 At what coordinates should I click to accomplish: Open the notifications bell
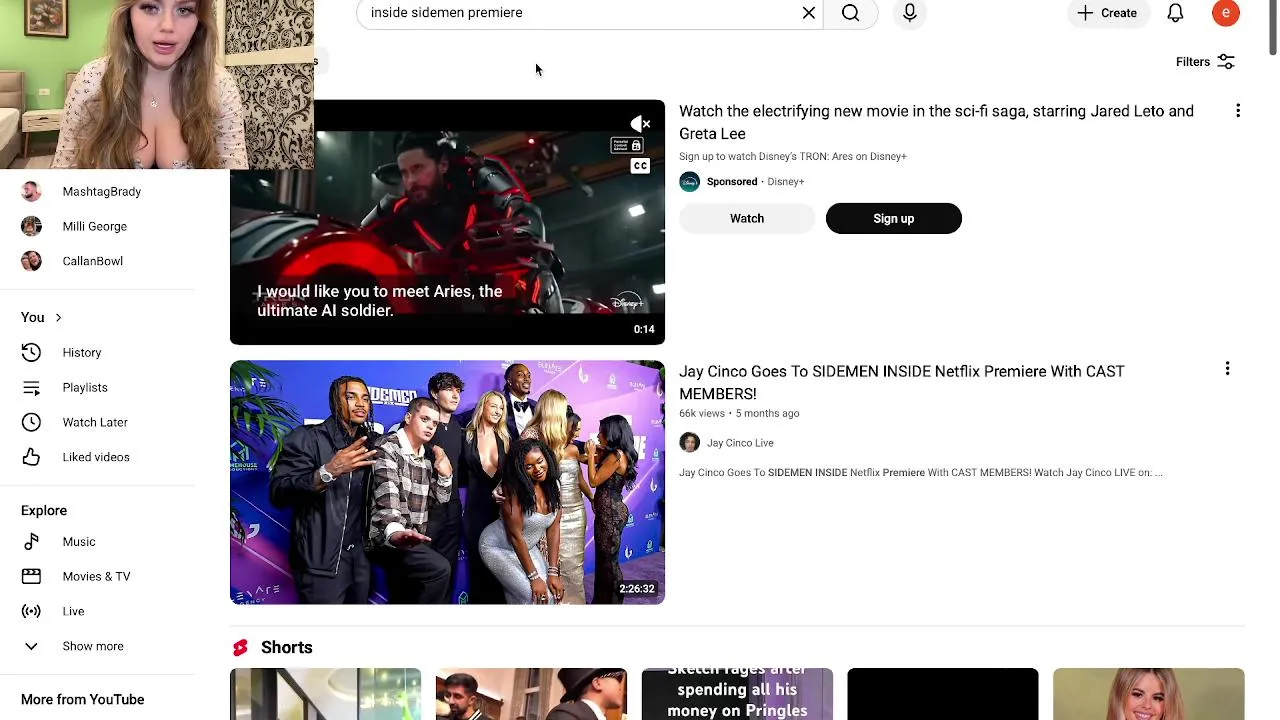[1175, 13]
